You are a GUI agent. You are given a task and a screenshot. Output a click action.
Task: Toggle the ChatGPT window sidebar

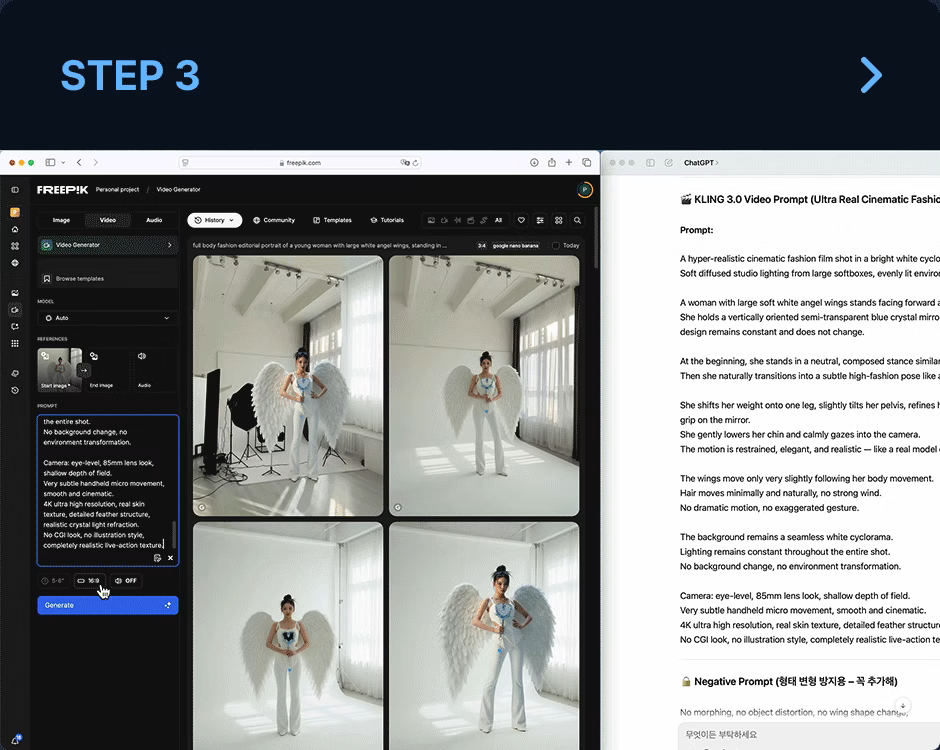click(650, 162)
